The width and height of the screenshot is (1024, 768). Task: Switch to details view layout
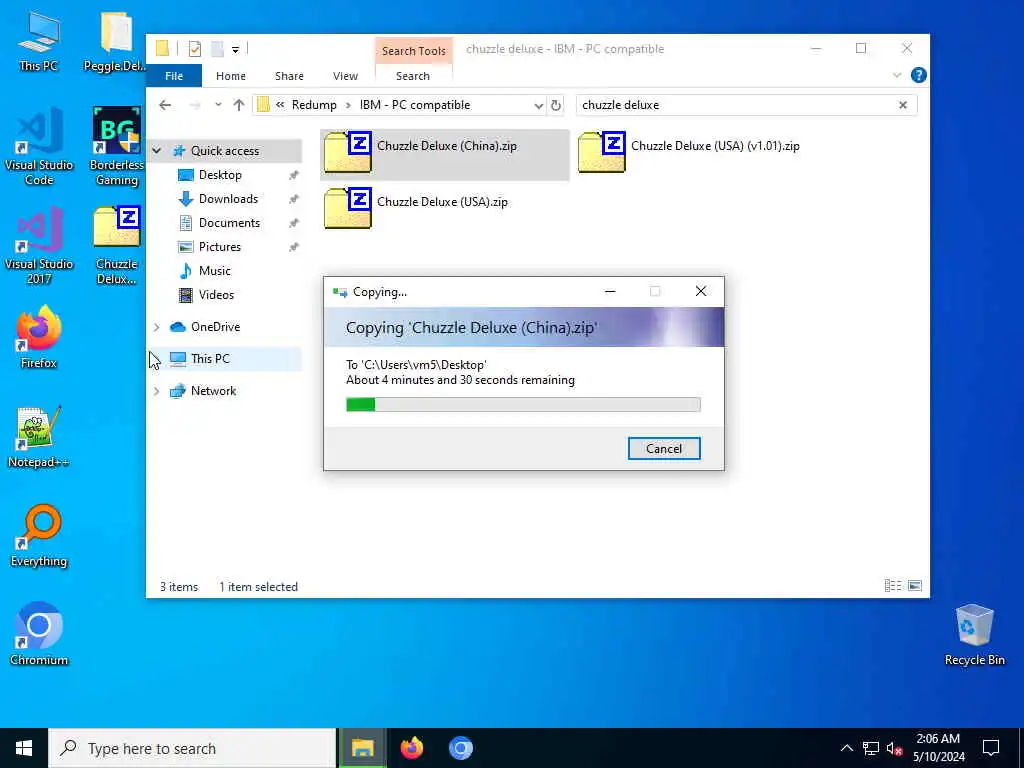tap(893, 586)
